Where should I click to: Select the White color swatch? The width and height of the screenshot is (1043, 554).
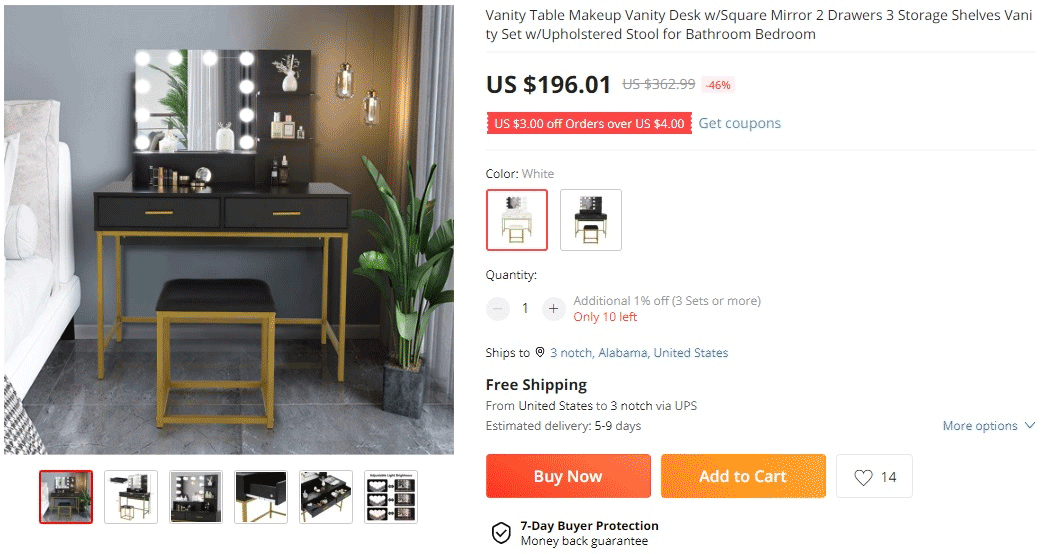pyautogui.click(x=517, y=220)
